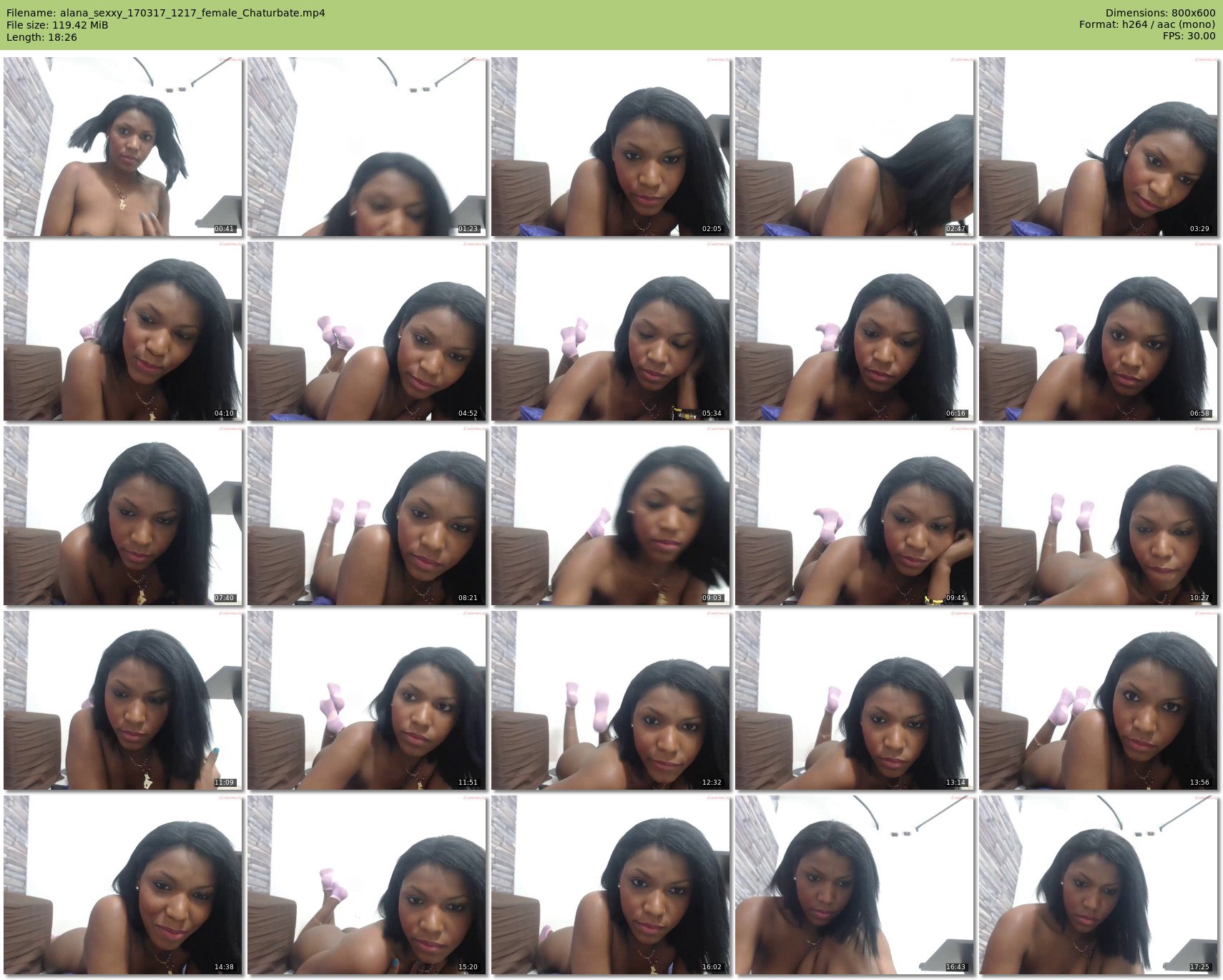Click the Length 18:26 text

tap(41, 37)
